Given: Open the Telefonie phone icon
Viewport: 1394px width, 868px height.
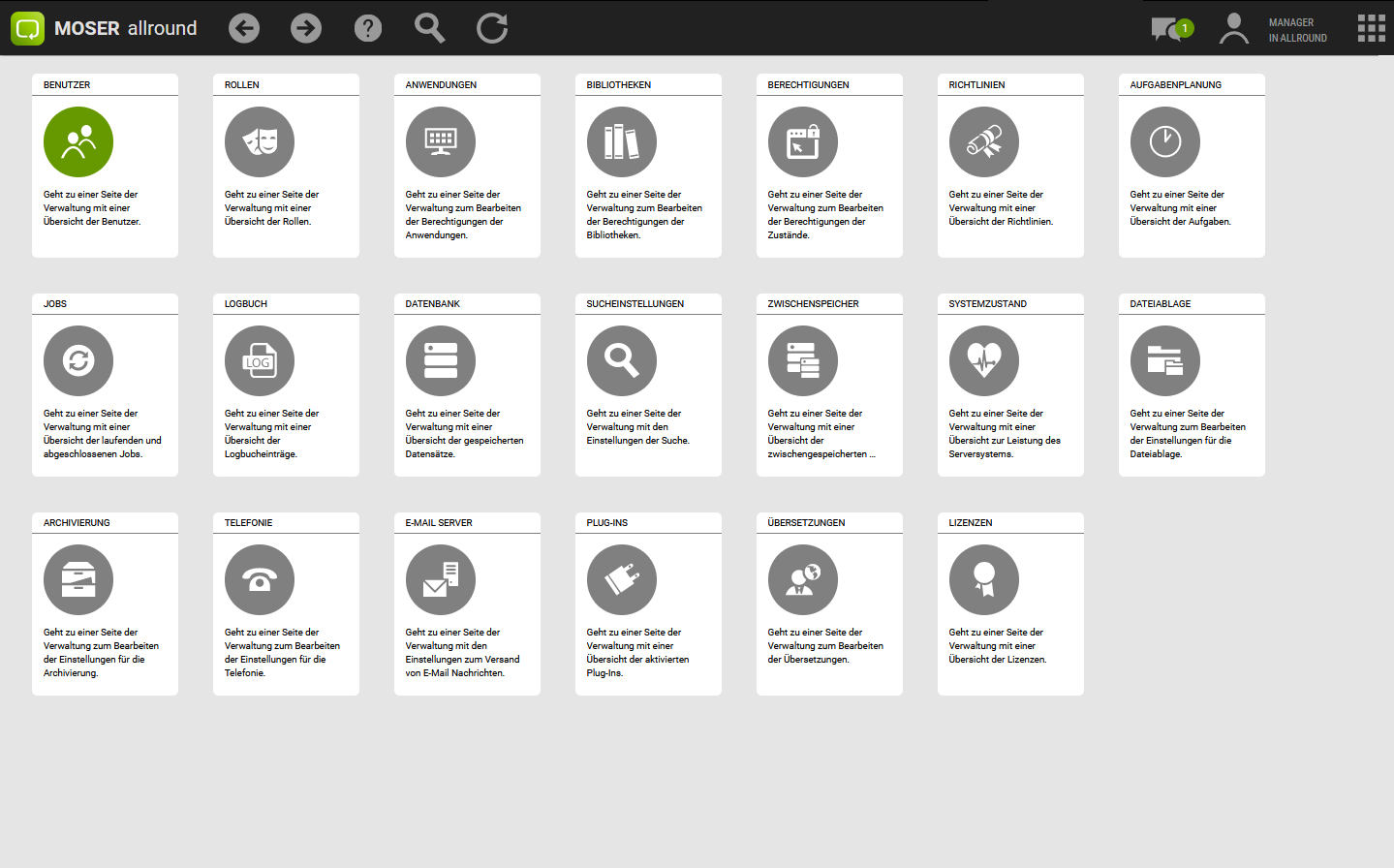Looking at the screenshot, I should (260, 579).
